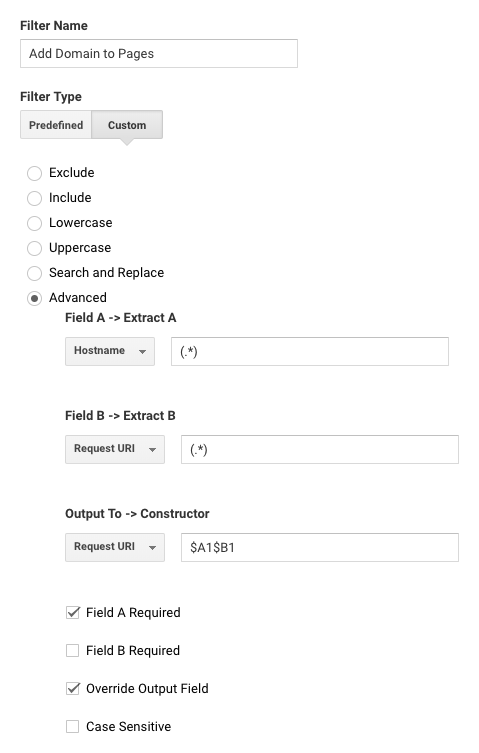Uncheck the Field A Required checkbox

73,613
